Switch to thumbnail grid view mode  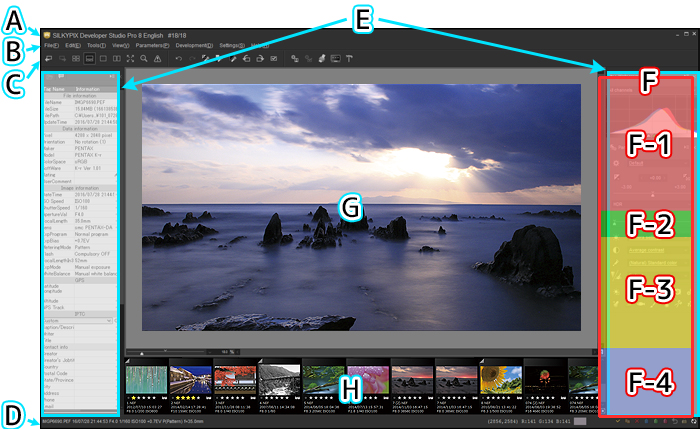pos(75,60)
